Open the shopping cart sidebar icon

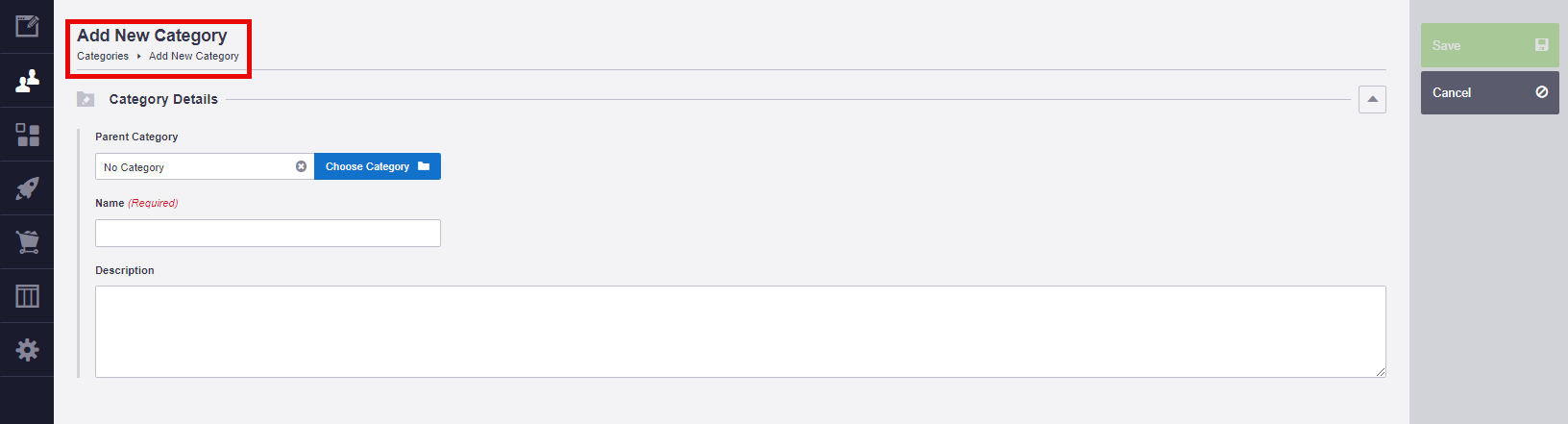click(x=27, y=242)
